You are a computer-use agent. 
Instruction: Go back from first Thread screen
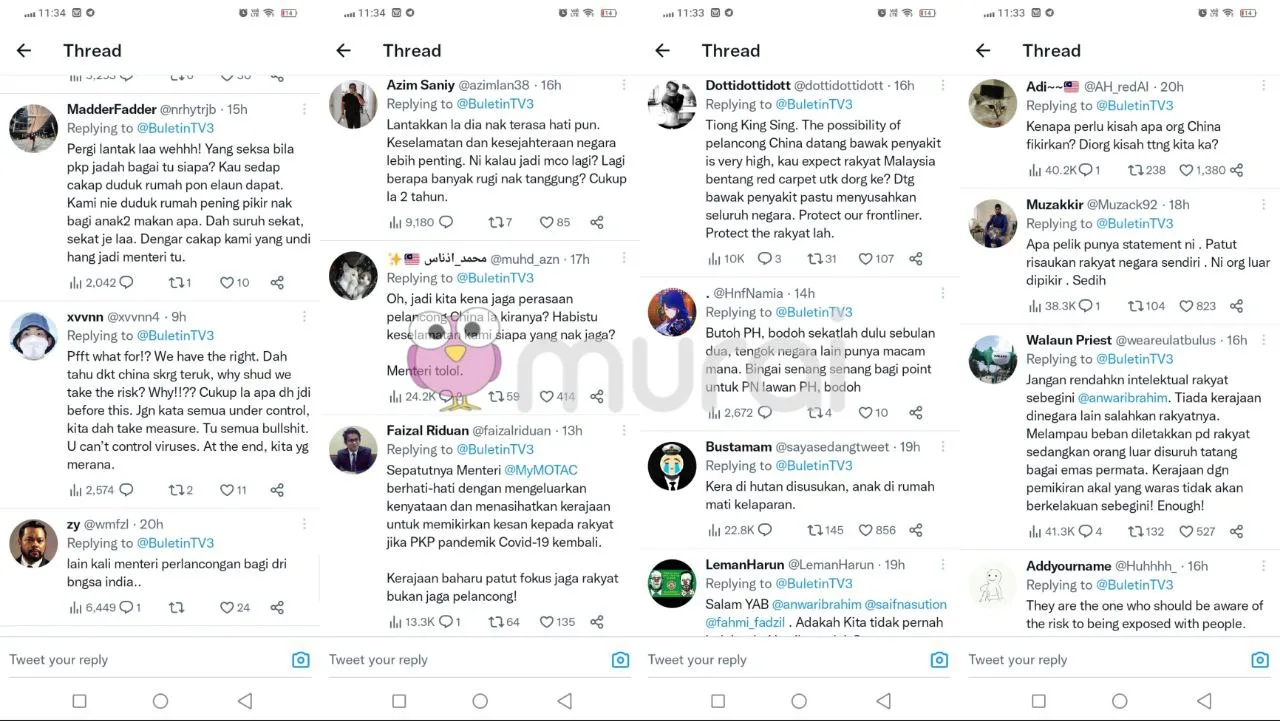[x=24, y=50]
